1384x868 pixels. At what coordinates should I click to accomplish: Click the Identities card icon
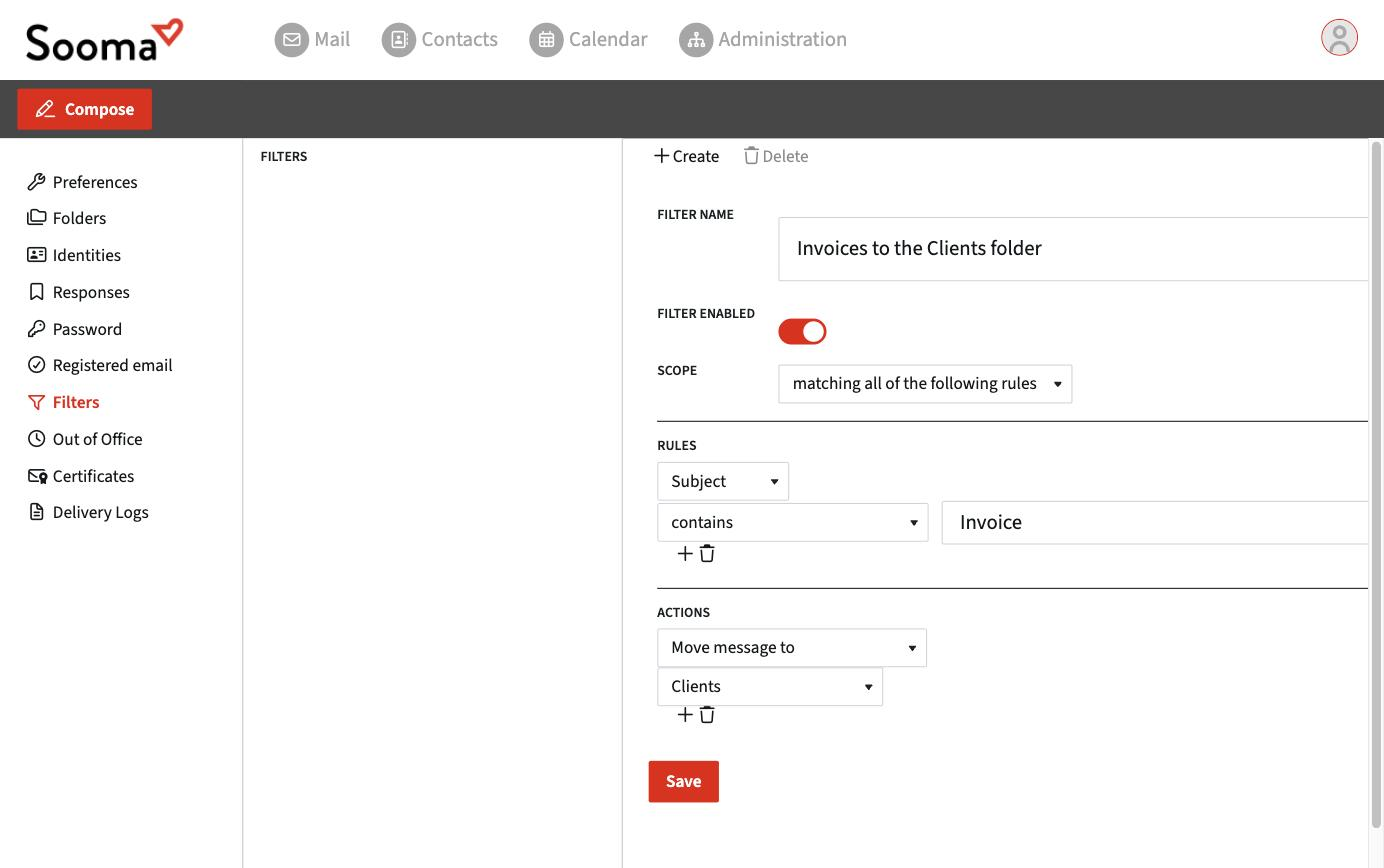point(36,255)
